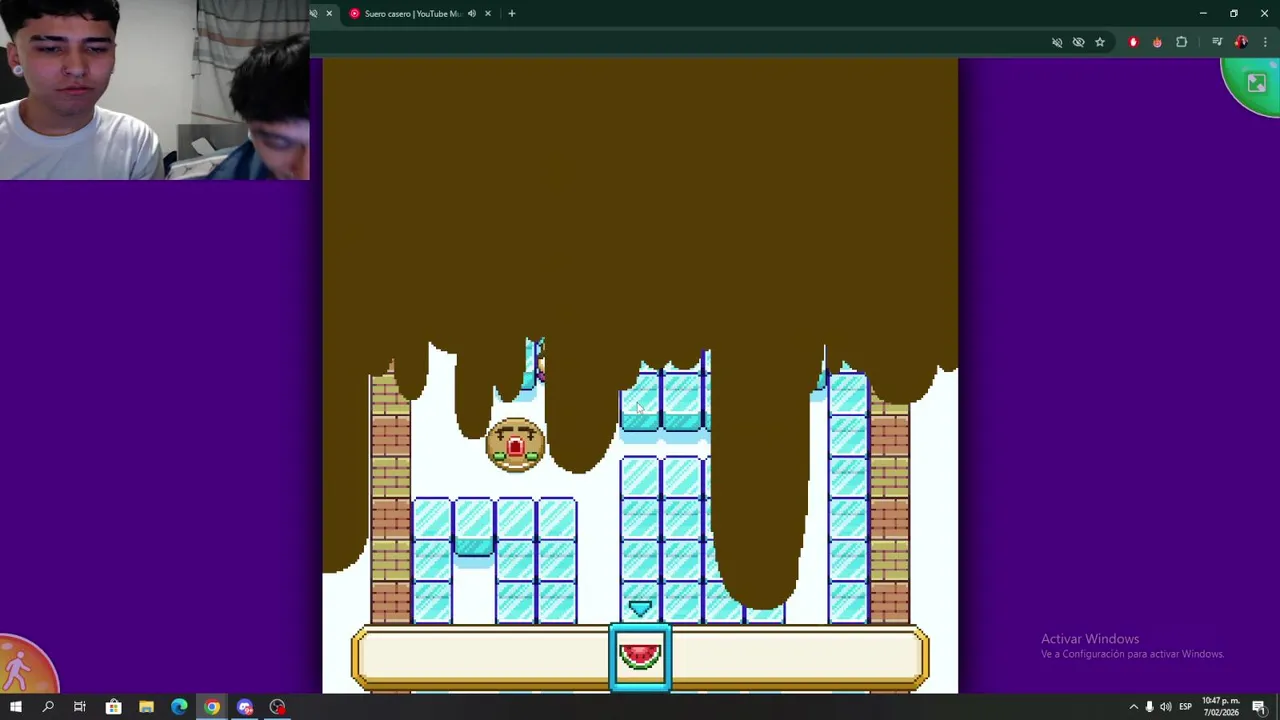Click the cookie character in the game
1280x720 pixels.
coord(516,445)
